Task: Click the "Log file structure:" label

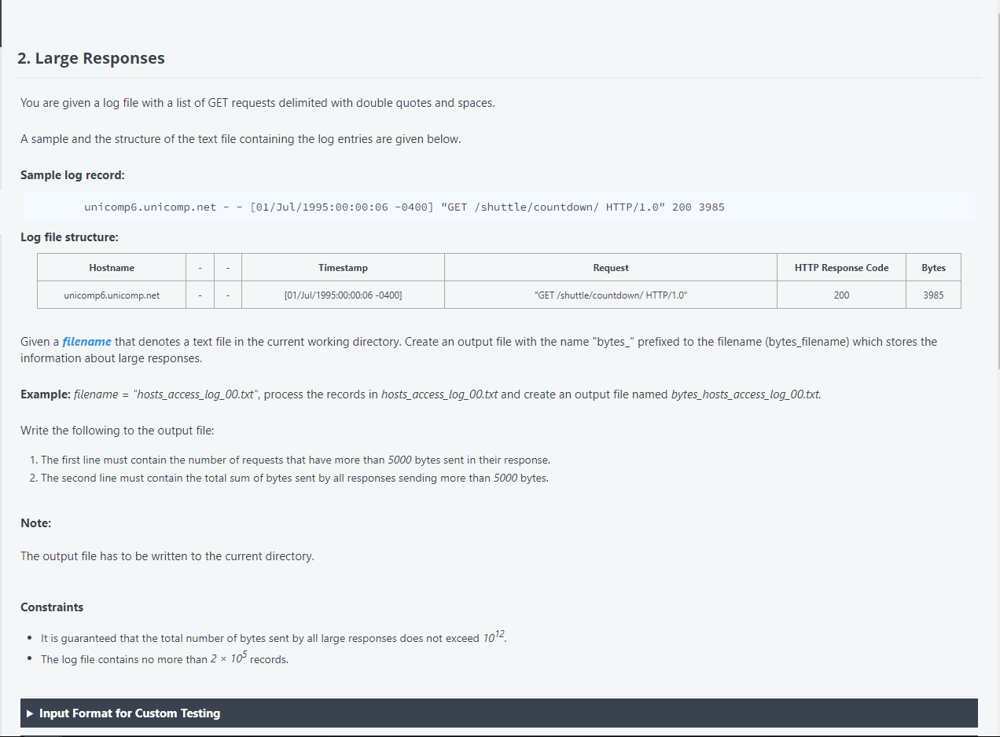Action: pos(69,237)
